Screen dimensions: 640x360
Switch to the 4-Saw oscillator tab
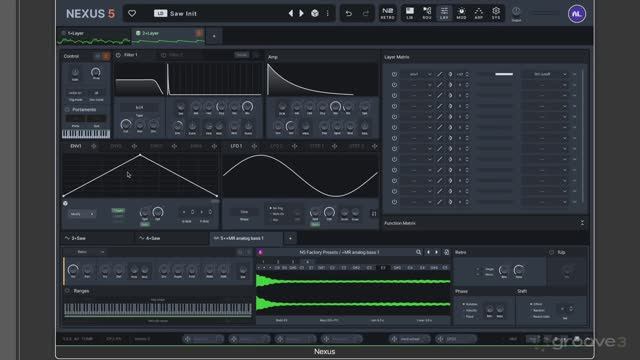pos(171,238)
